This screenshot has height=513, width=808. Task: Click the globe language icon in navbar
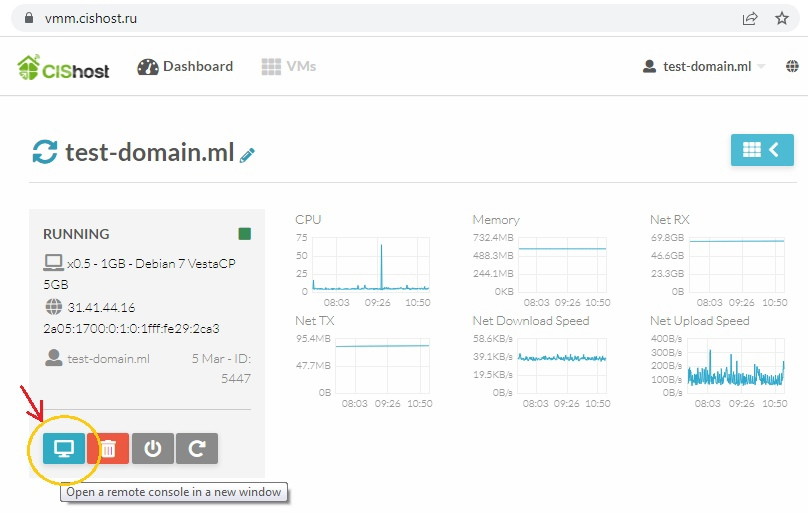792,67
